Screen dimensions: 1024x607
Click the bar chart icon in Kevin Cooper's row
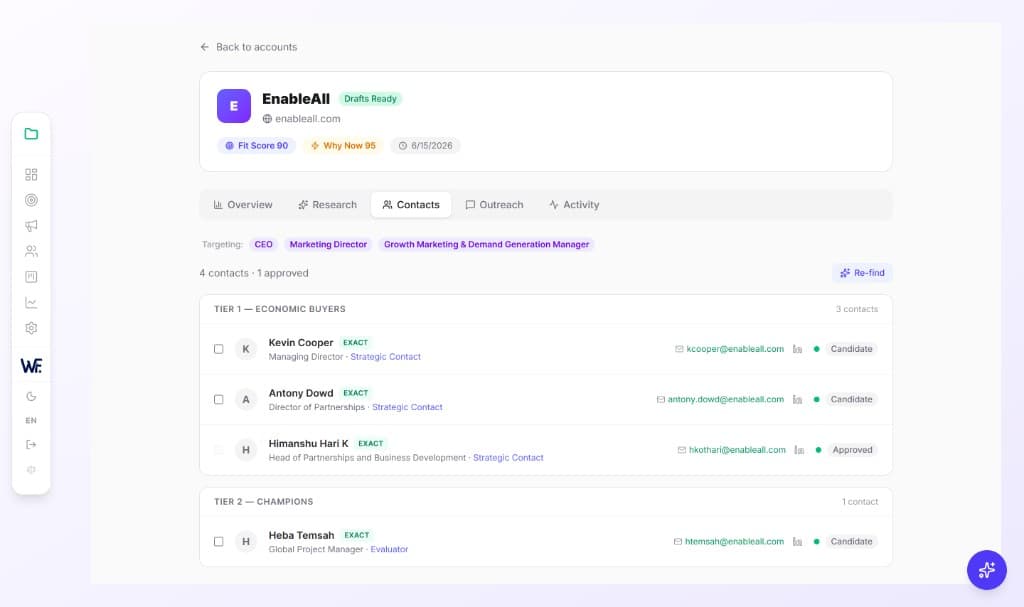point(797,349)
